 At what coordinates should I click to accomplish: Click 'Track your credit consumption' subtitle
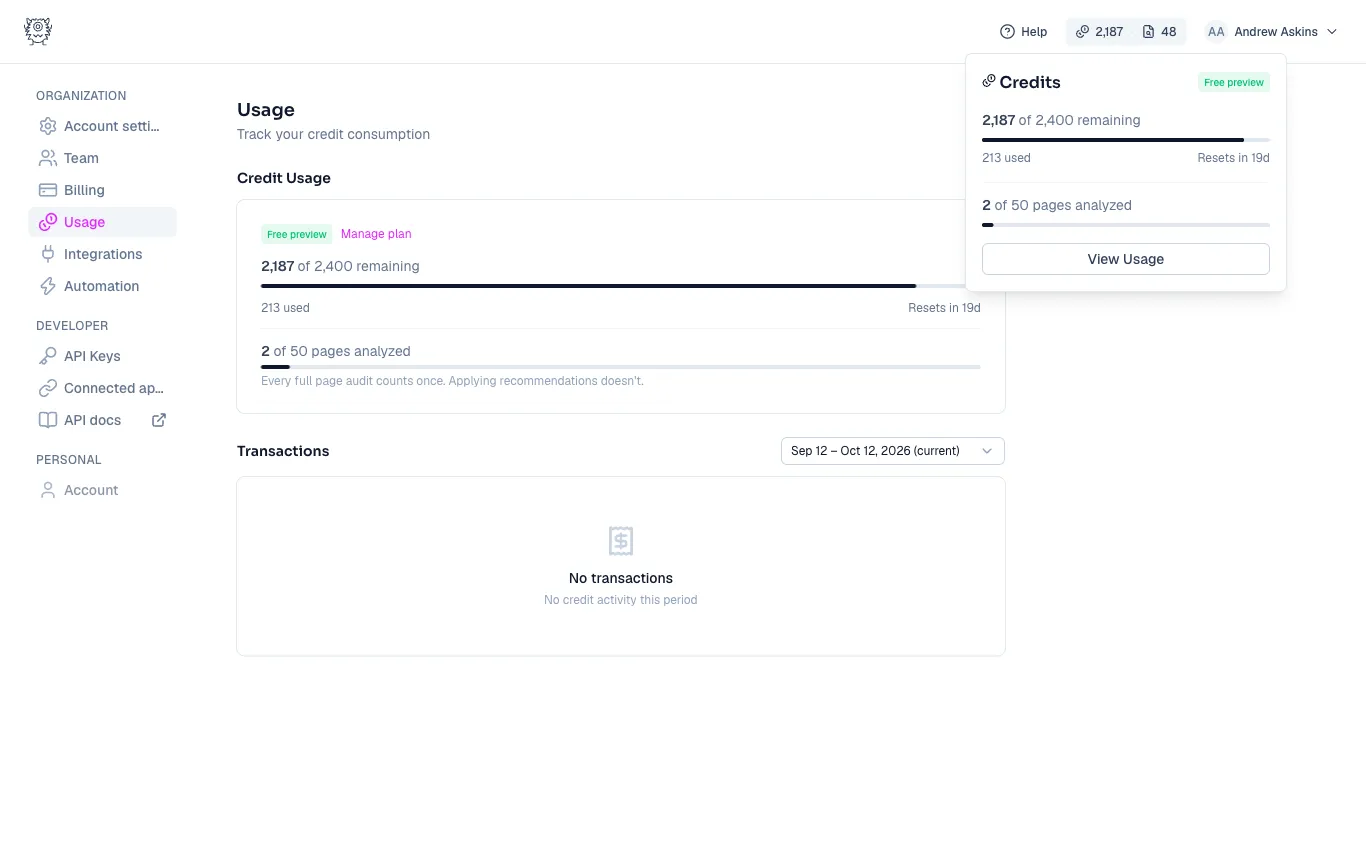pos(333,134)
